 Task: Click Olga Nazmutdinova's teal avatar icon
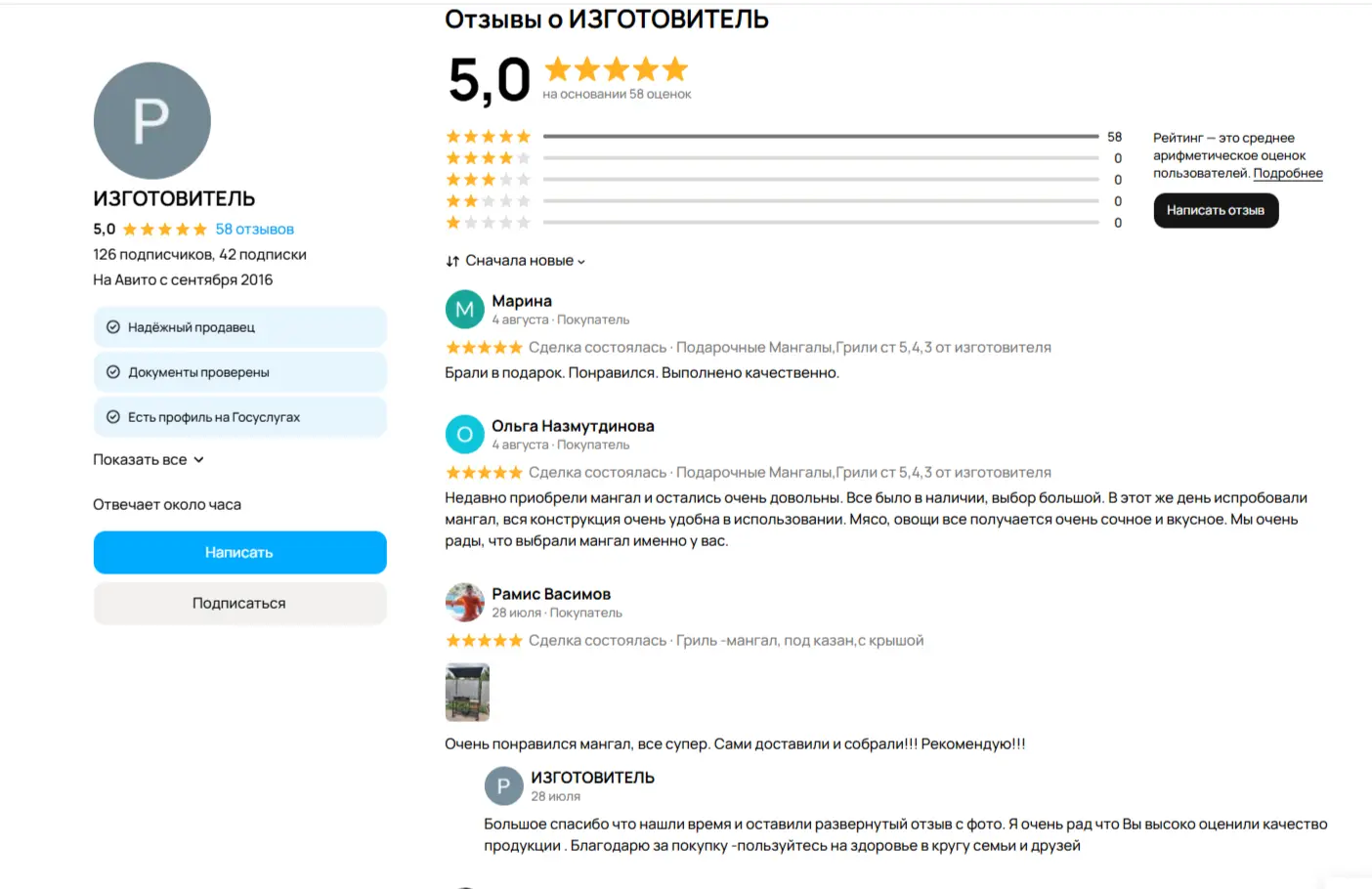coord(464,435)
